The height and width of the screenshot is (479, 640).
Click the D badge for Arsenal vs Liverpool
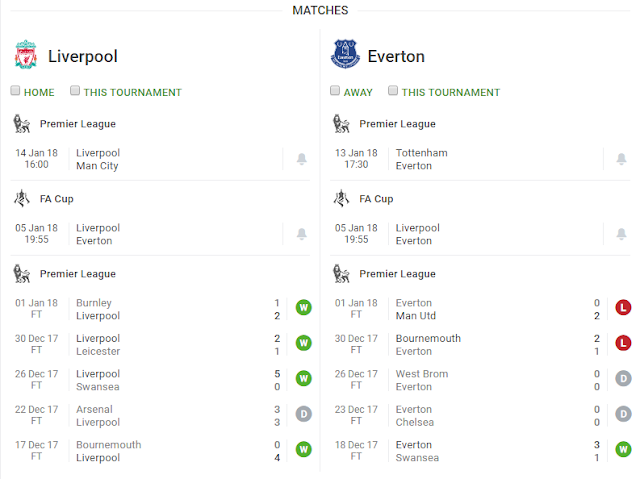tap(304, 414)
